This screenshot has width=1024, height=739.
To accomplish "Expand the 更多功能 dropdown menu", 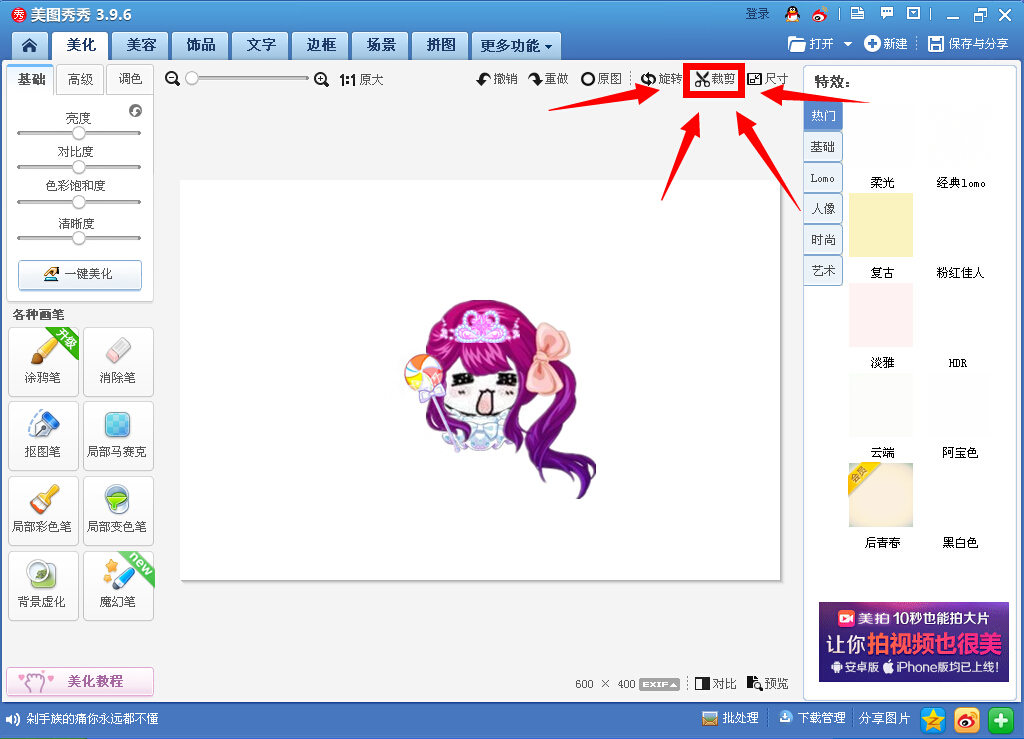I will pyautogui.click(x=516, y=46).
